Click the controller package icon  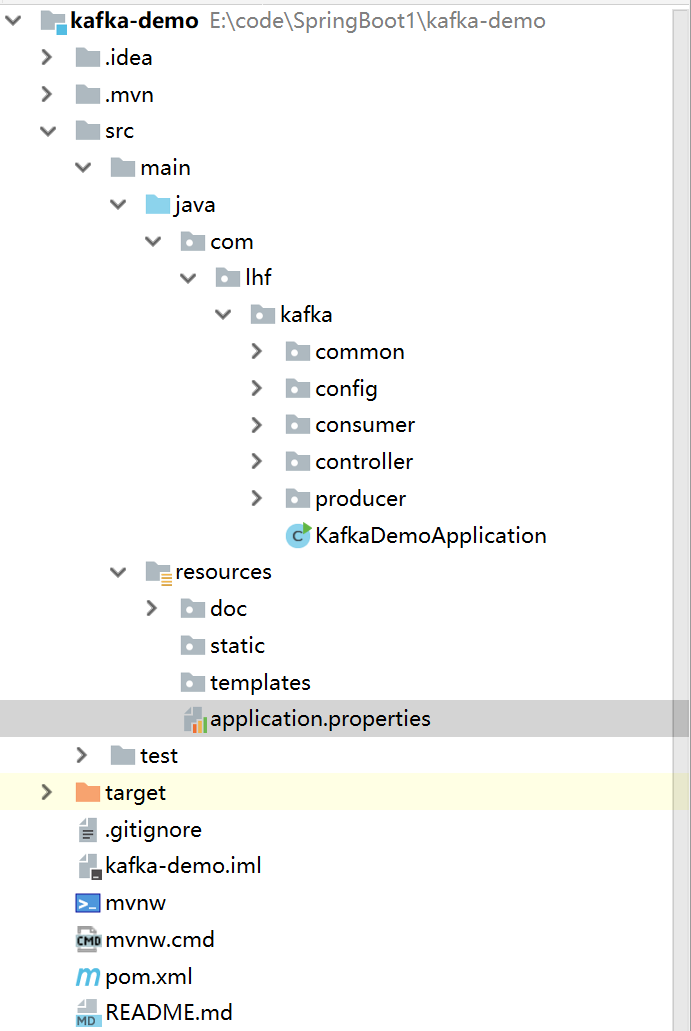[x=298, y=462]
